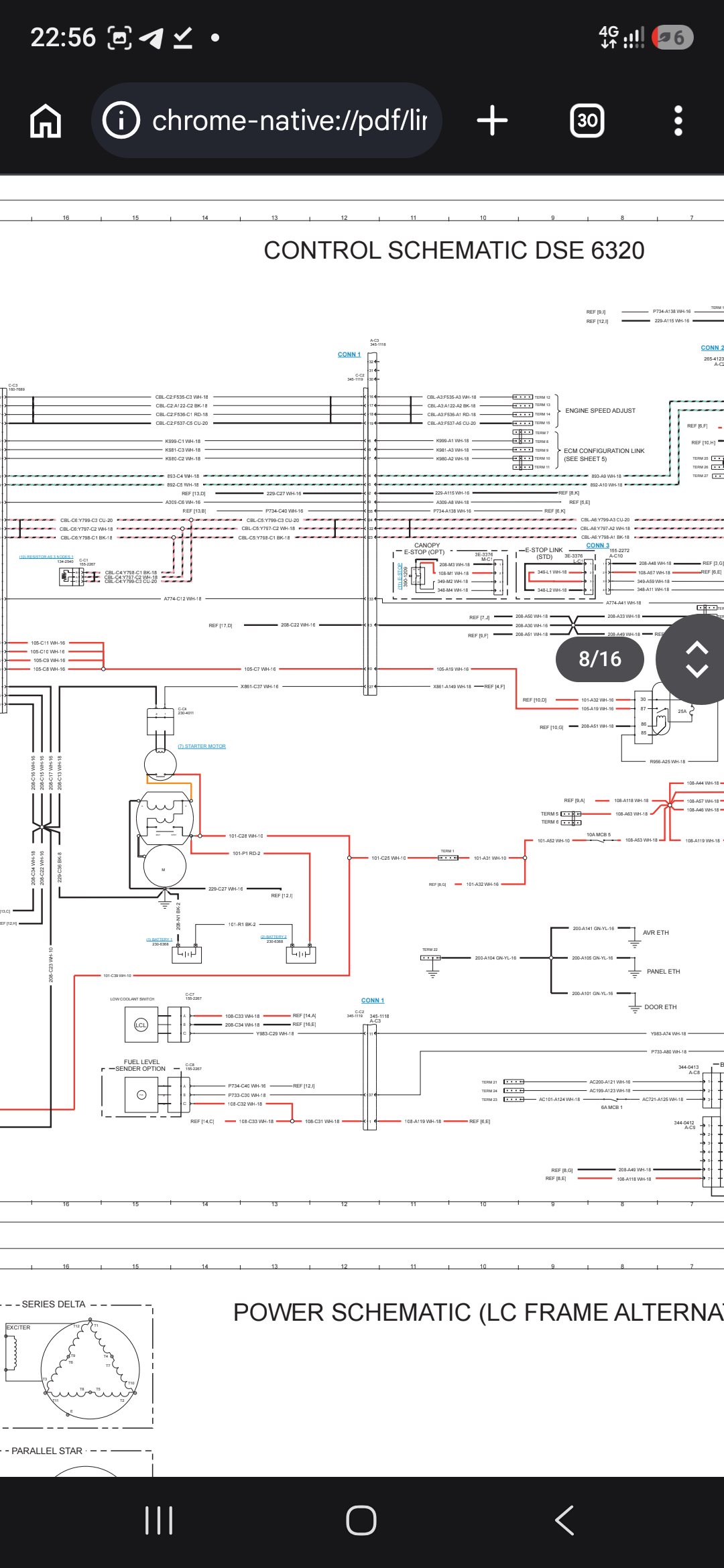
Task: Open the CONN 2 link
Action: click(712, 348)
